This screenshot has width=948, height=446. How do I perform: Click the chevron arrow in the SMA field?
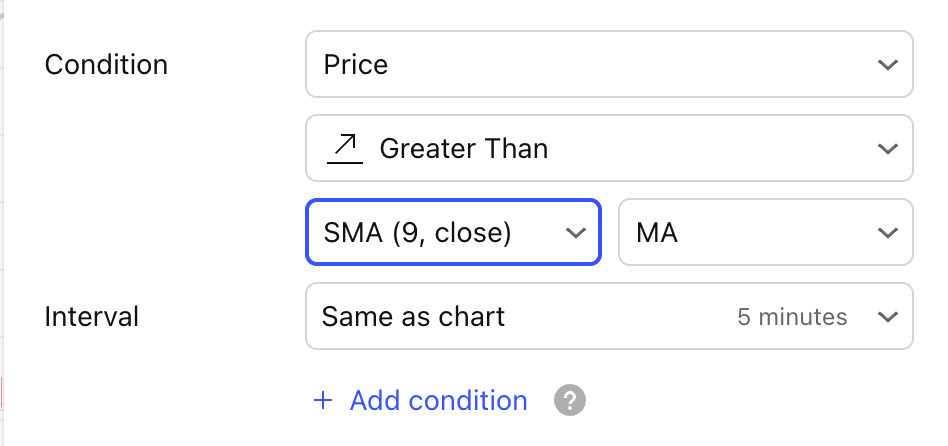point(575,233)
